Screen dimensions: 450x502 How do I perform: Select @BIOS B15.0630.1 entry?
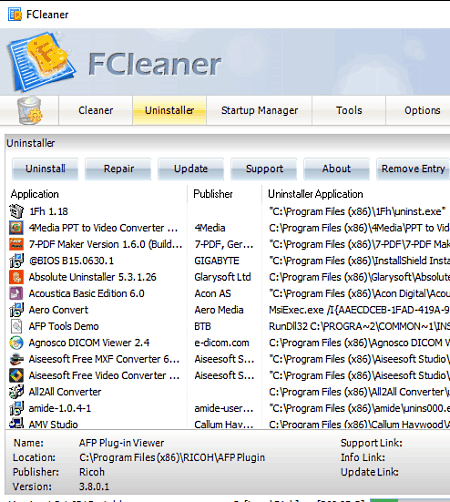pos(71,261)
